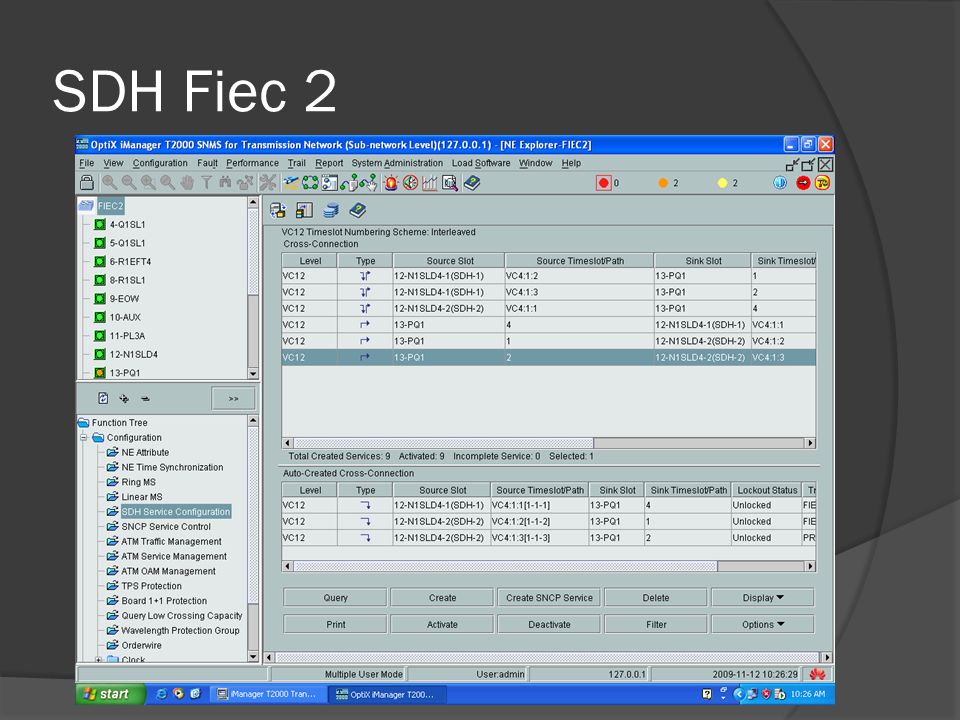Click the Huawei logo in status bar
The width and height of the screenshot is (960, 720).
(817, 674)
